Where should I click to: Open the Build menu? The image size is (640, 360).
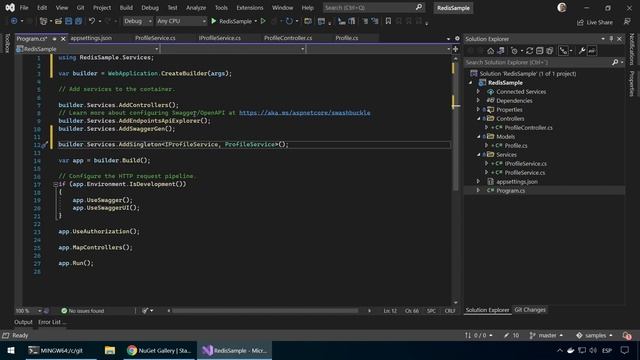tap(126, 8)
